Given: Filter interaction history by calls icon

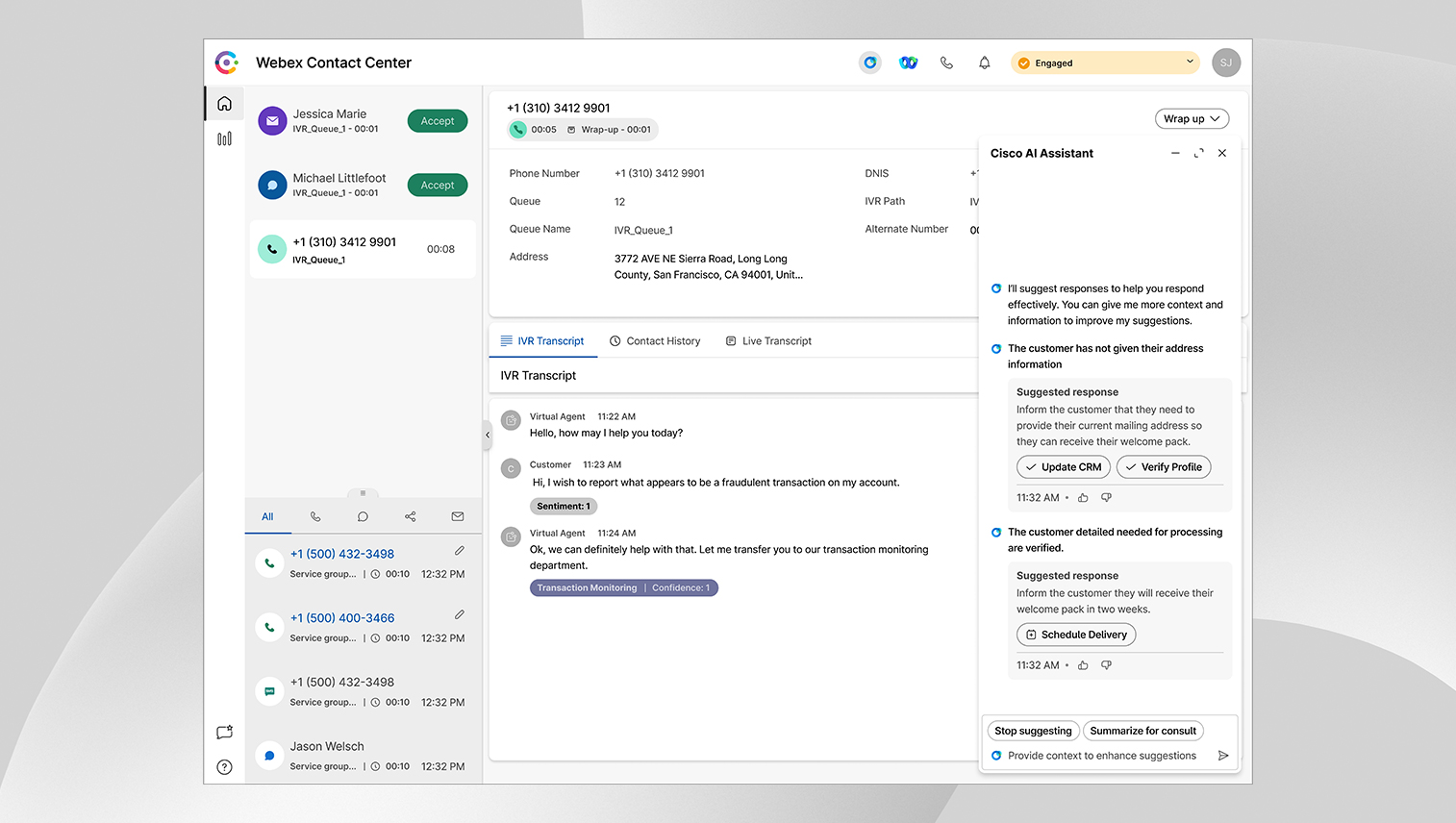Looking at the screenshot, I should tap(315, 516).
